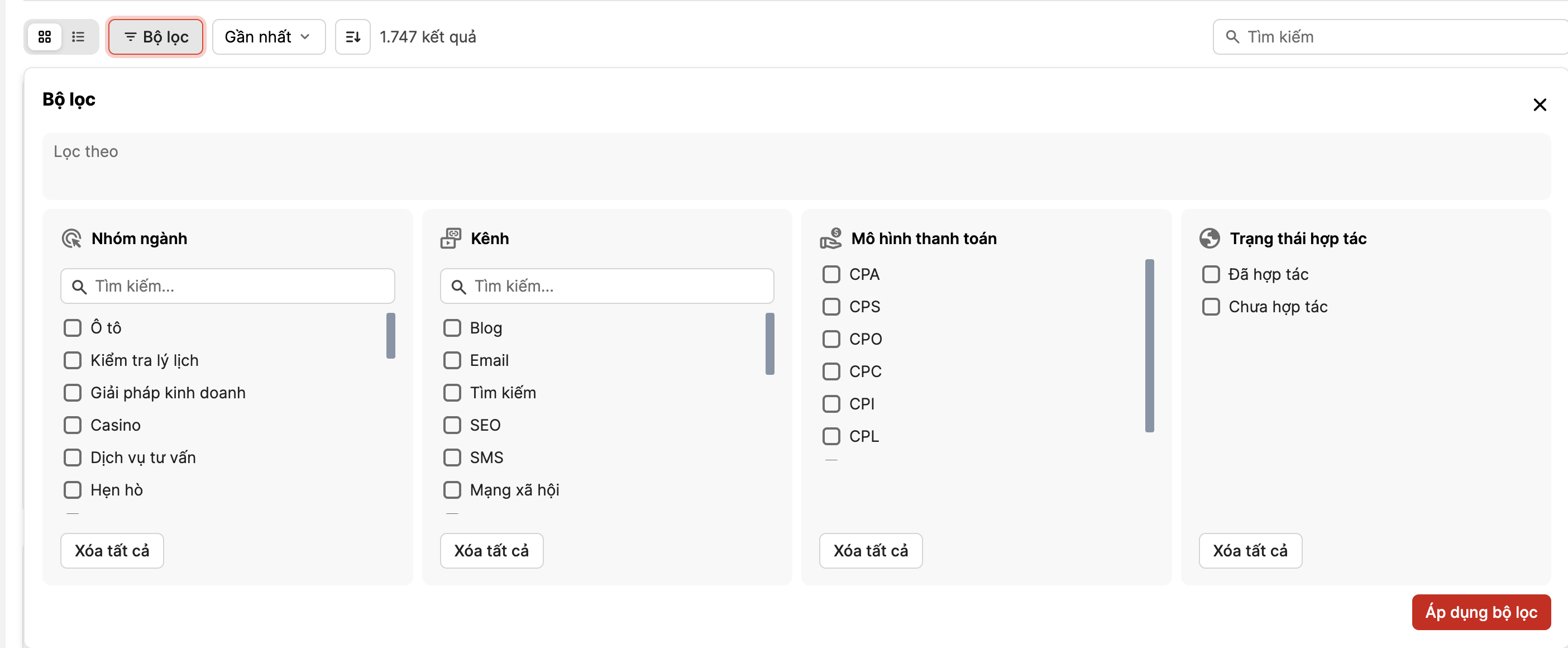The image size is (1568, 648).
Task: Click the magnifier icon in top search
Action: pos(1232,37)
